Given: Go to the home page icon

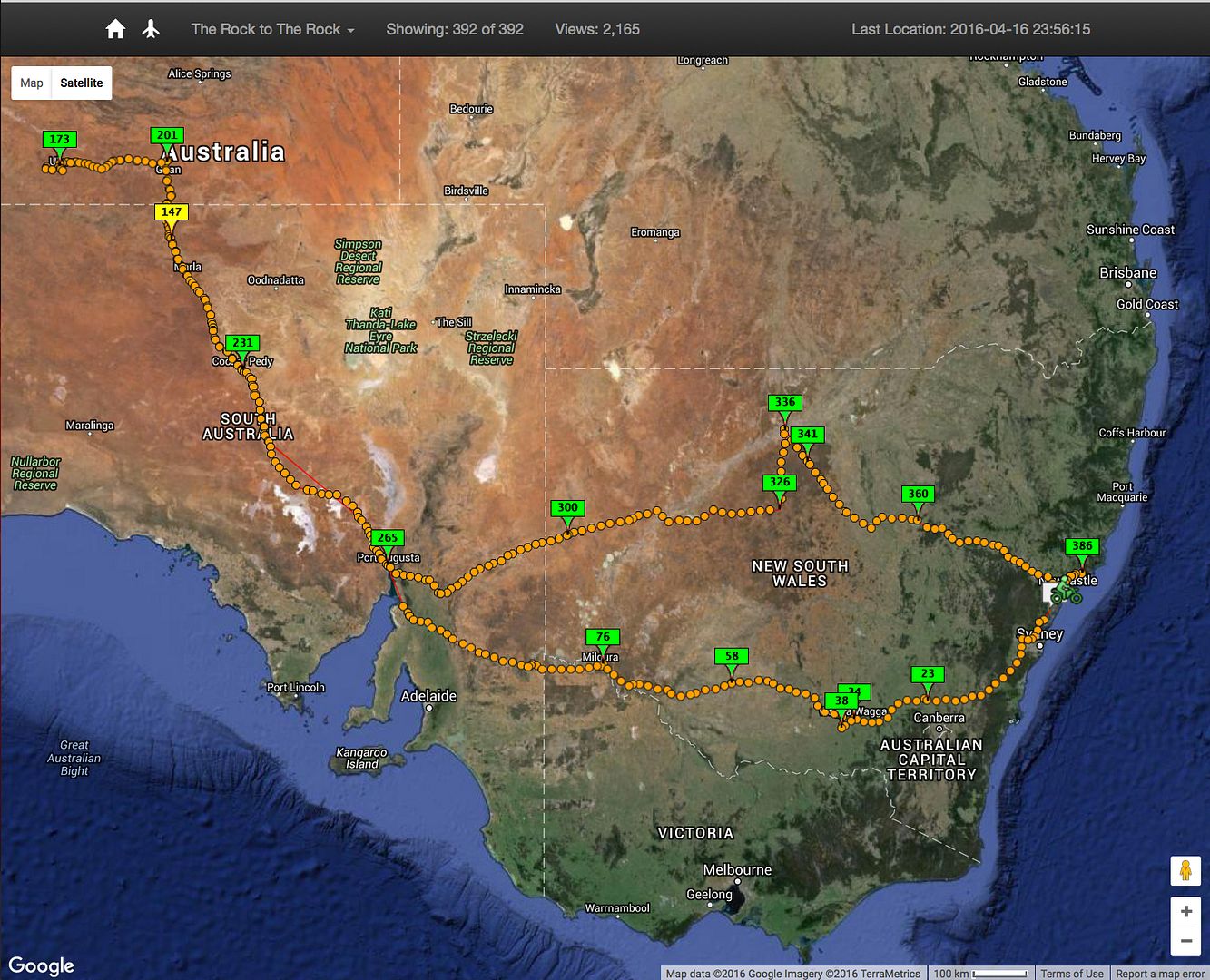Looking at the screenshot, I should tap(115, 29).
